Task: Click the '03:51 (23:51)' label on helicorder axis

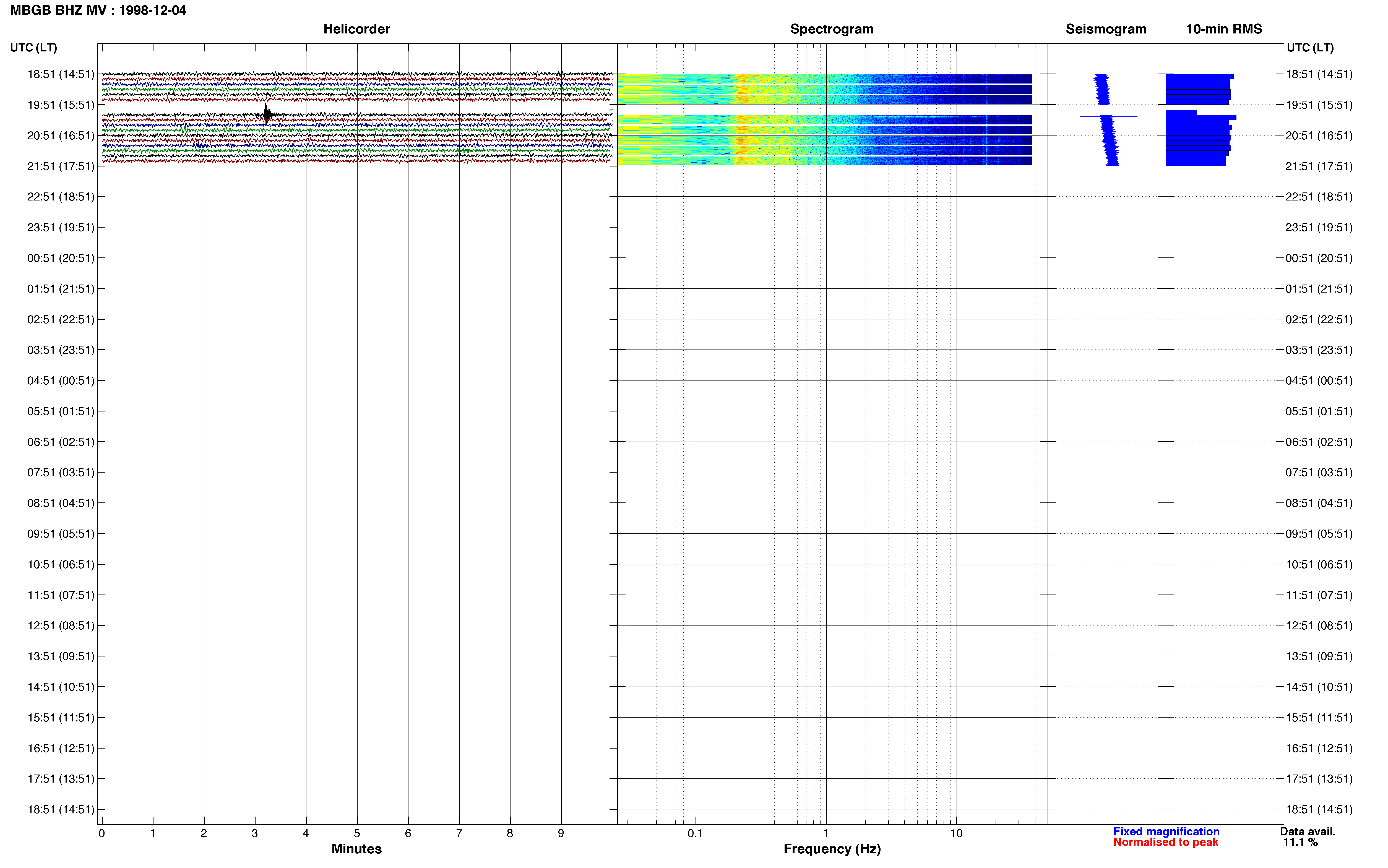Action: tap(60, 350)
